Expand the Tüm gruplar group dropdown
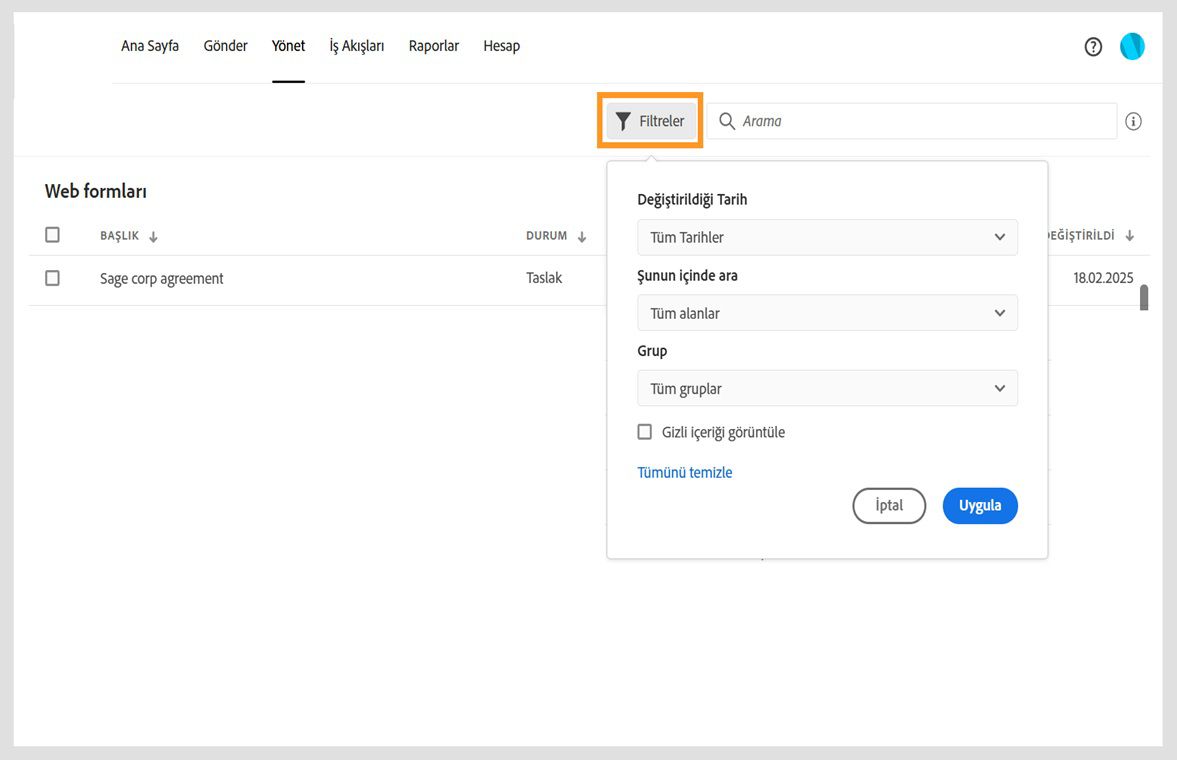Image resolution: width=1177 pixels, height=760 pixels. (827, 388)
